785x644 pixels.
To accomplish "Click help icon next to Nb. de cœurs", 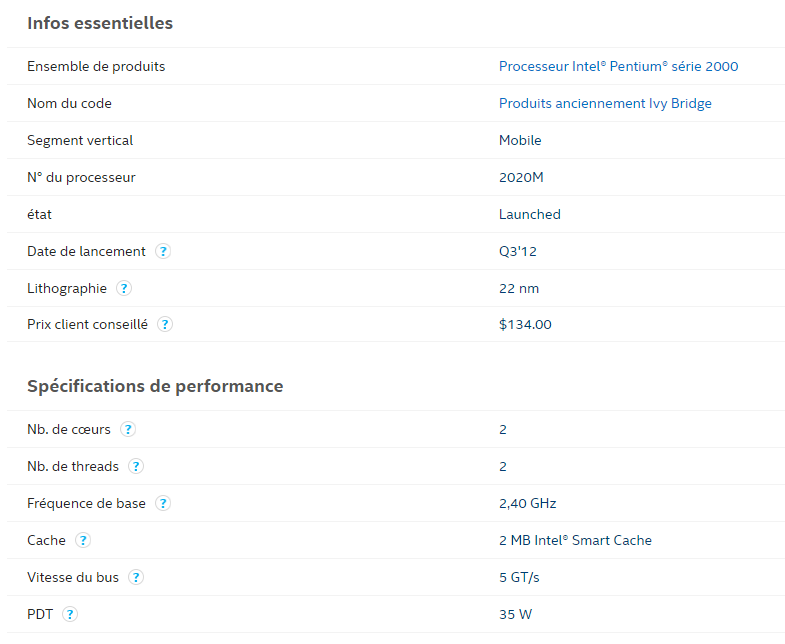I will (x=128, y=429).
